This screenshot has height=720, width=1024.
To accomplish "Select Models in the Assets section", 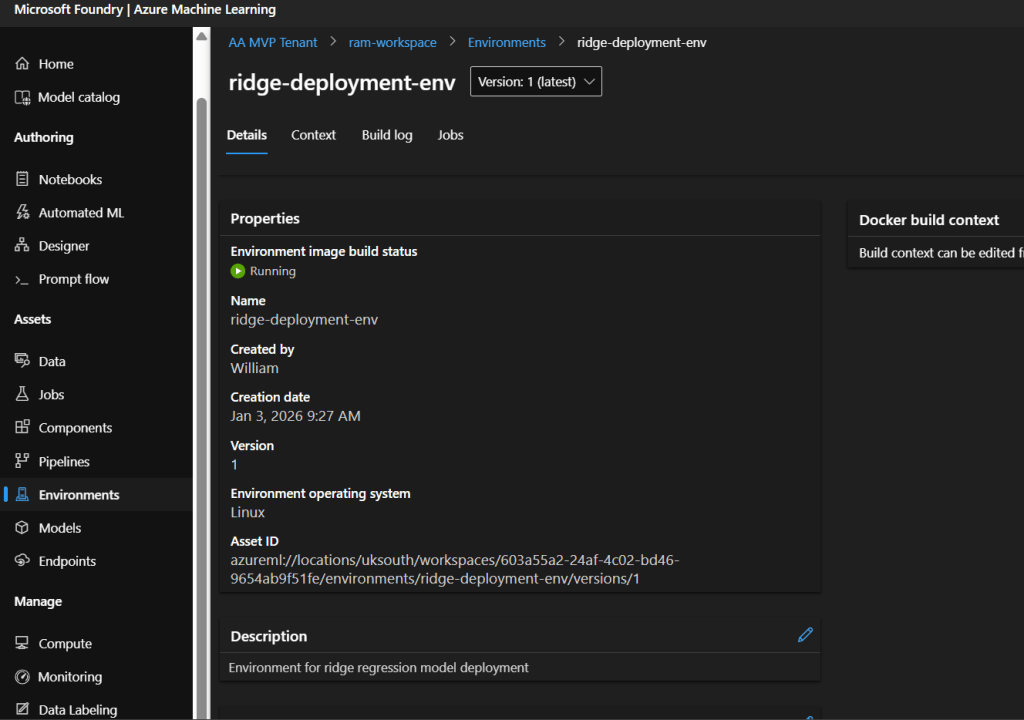I will pyautogui.click(x=59, y=528).
